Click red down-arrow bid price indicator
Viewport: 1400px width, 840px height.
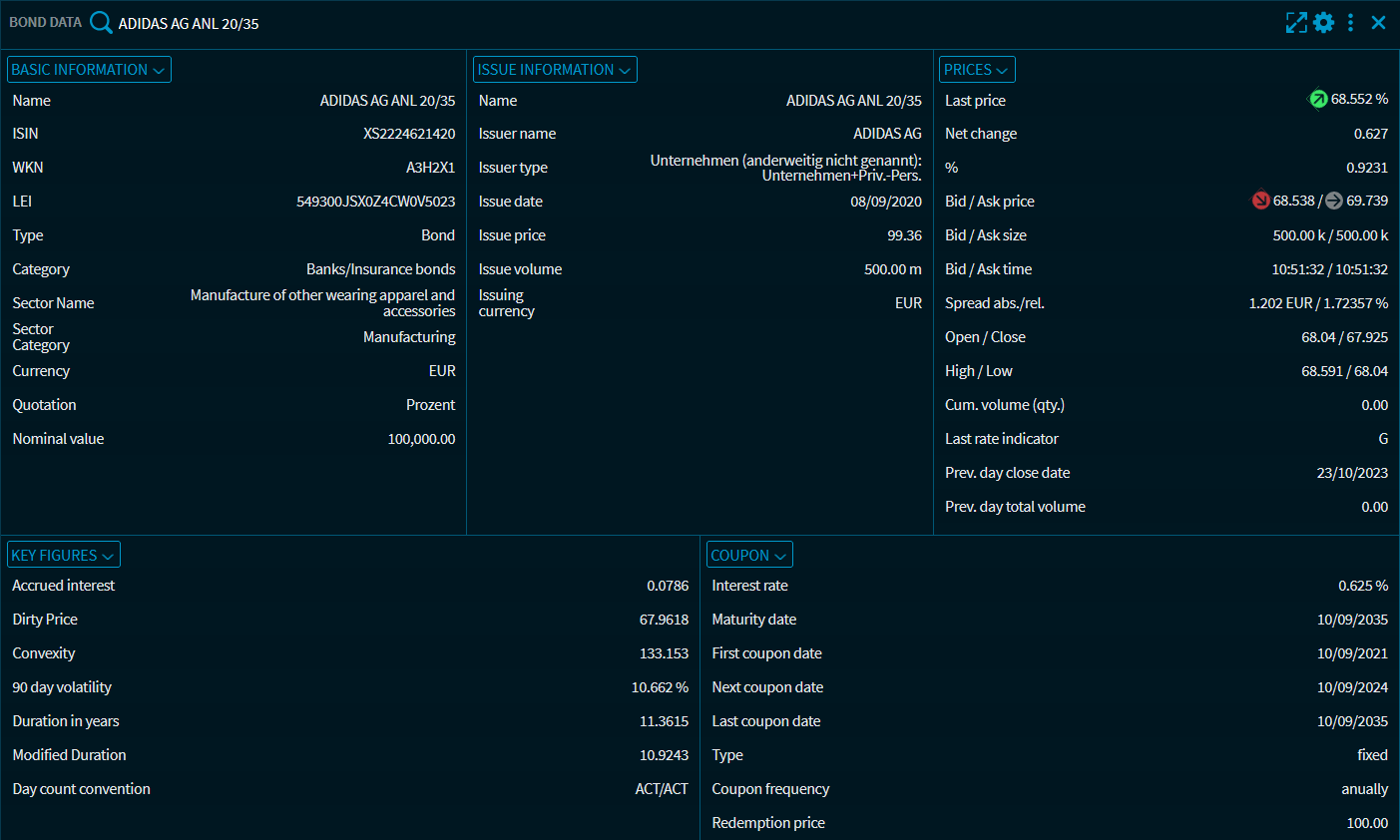click(x=1260, y=201)
